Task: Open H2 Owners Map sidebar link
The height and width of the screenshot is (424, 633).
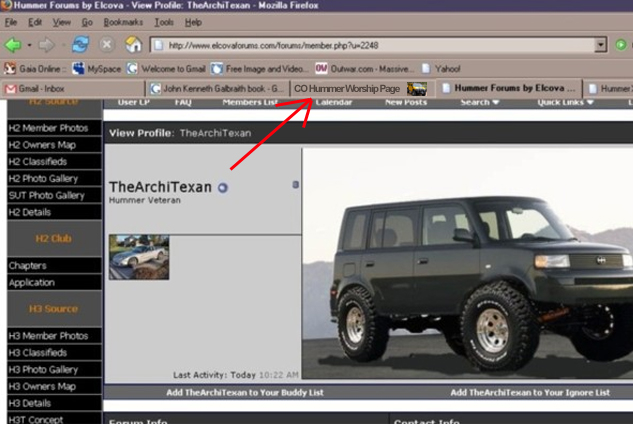Action: (54, 145)
